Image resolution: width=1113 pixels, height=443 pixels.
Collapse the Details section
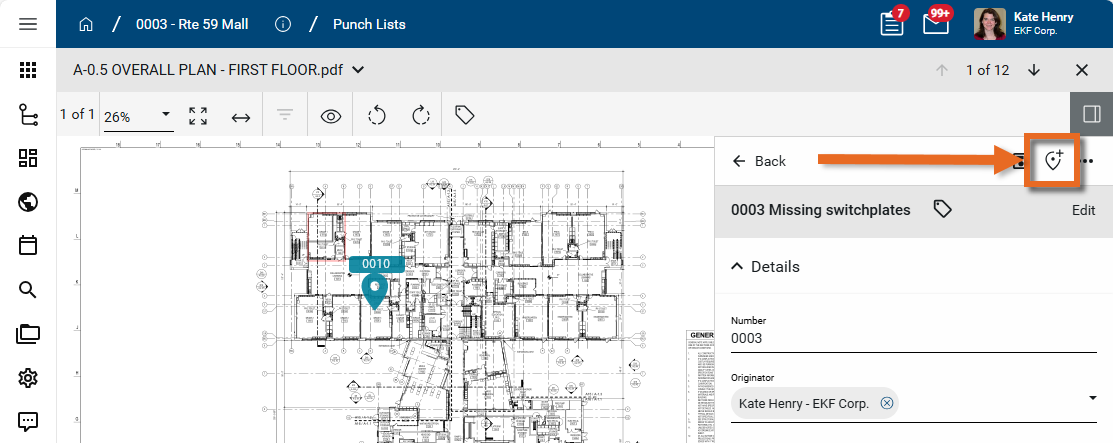[x=738, y=267]
